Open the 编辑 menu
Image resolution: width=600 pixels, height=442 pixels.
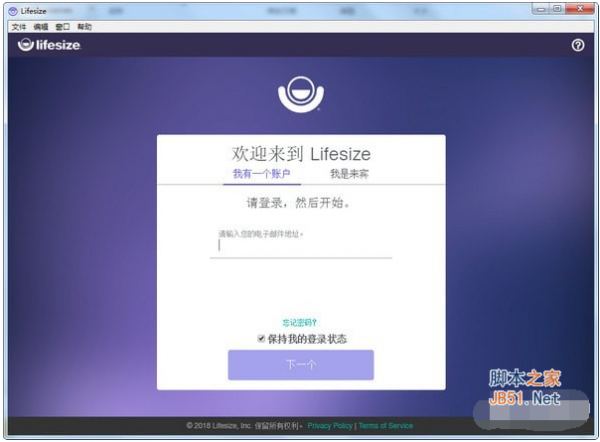[41, 27]
